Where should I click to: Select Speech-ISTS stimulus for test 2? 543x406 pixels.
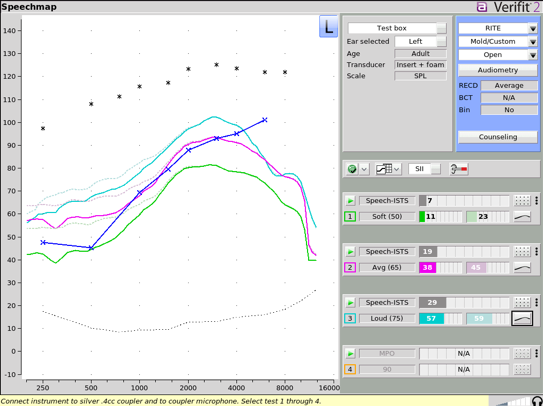(x=387, y=251)
